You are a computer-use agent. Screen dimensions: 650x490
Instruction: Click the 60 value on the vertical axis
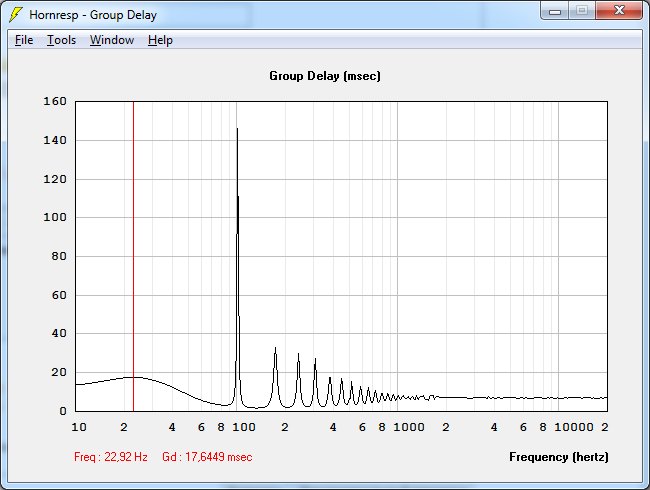coord(59,295)
